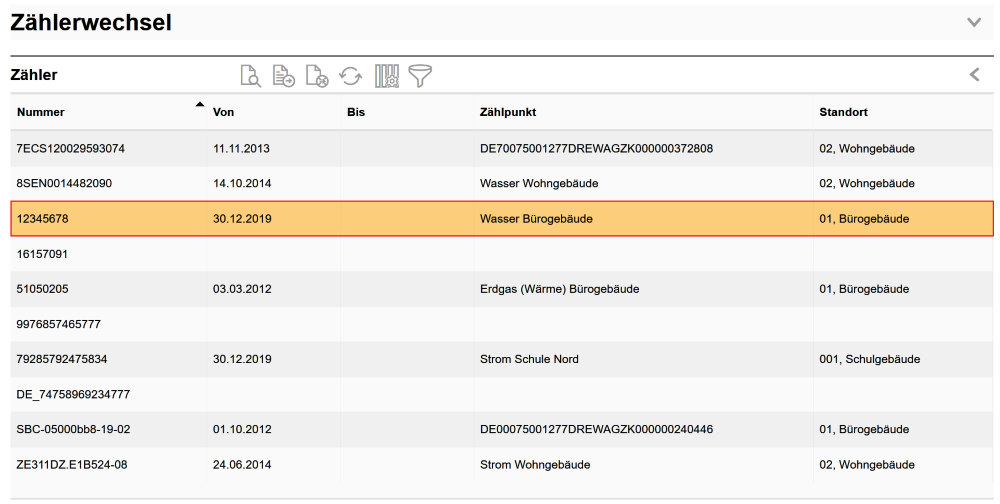Refresh the Zähler list
Screen dimensions: 1000x504
[x=350, y=75]
